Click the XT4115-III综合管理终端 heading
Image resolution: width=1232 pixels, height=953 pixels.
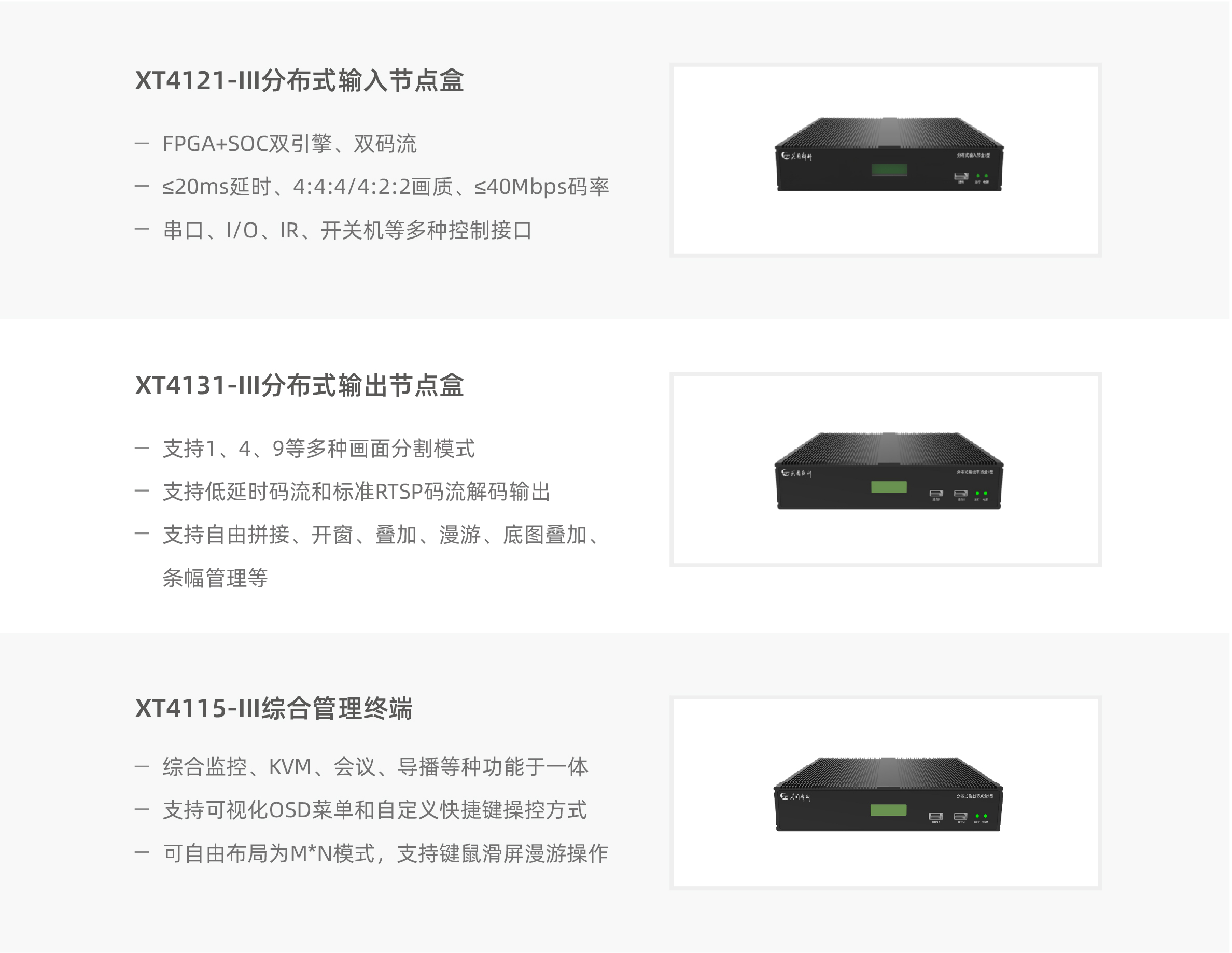pos(274,709)
